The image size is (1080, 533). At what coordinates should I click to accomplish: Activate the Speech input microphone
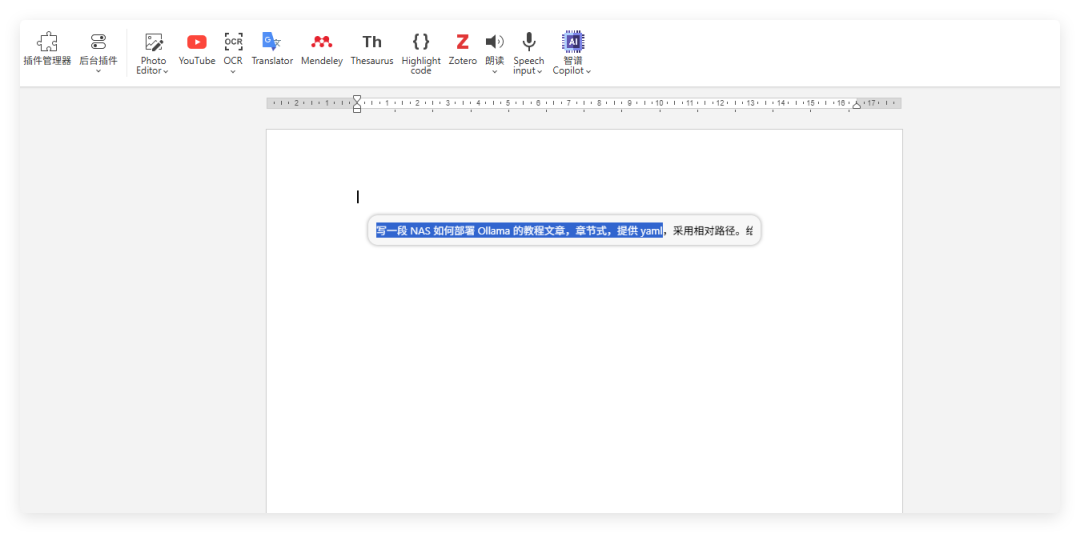pos(528,42)
